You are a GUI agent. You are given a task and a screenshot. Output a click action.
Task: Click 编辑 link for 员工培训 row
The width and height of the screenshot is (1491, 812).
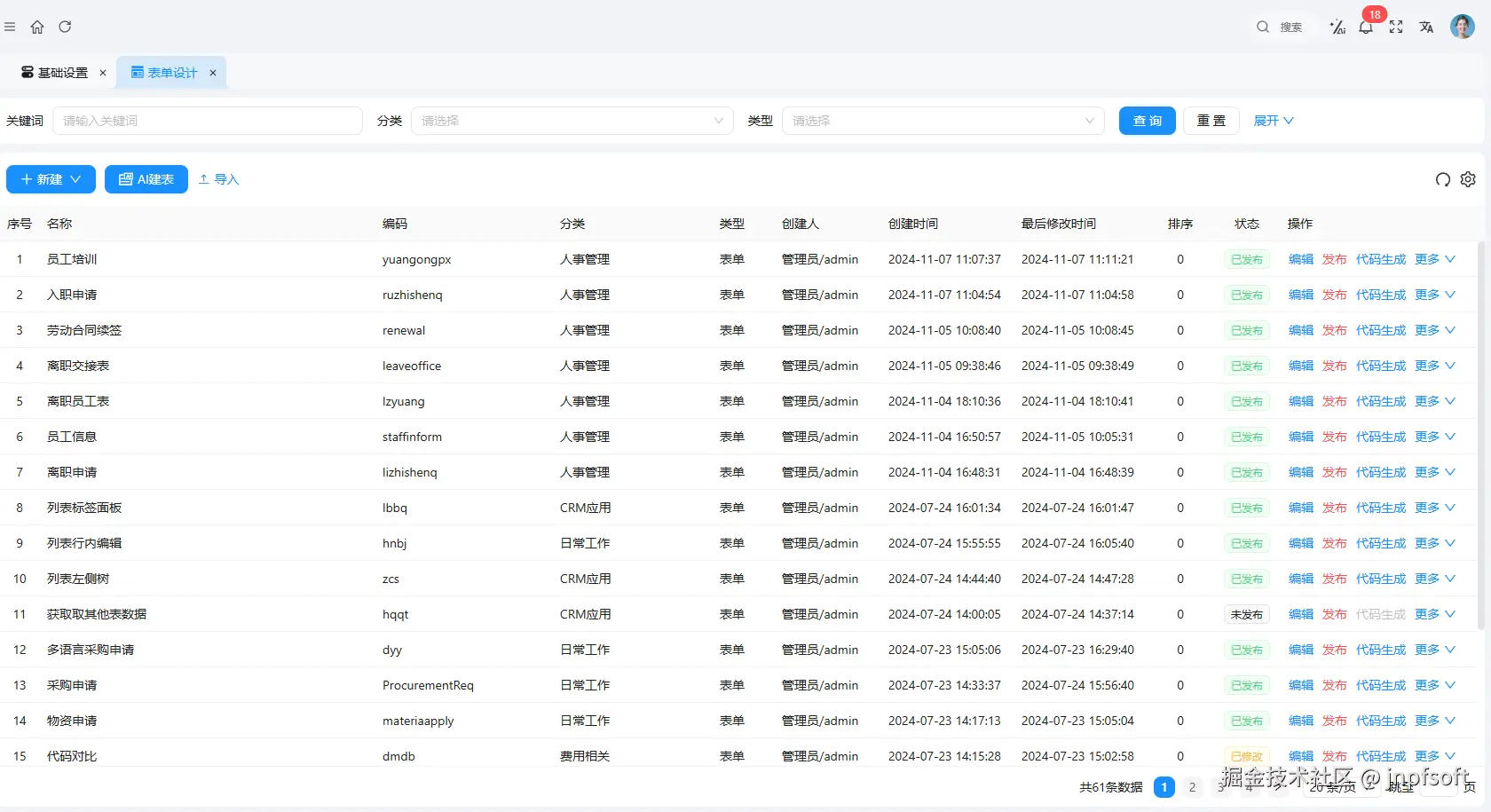click(x=1301, y=259)
